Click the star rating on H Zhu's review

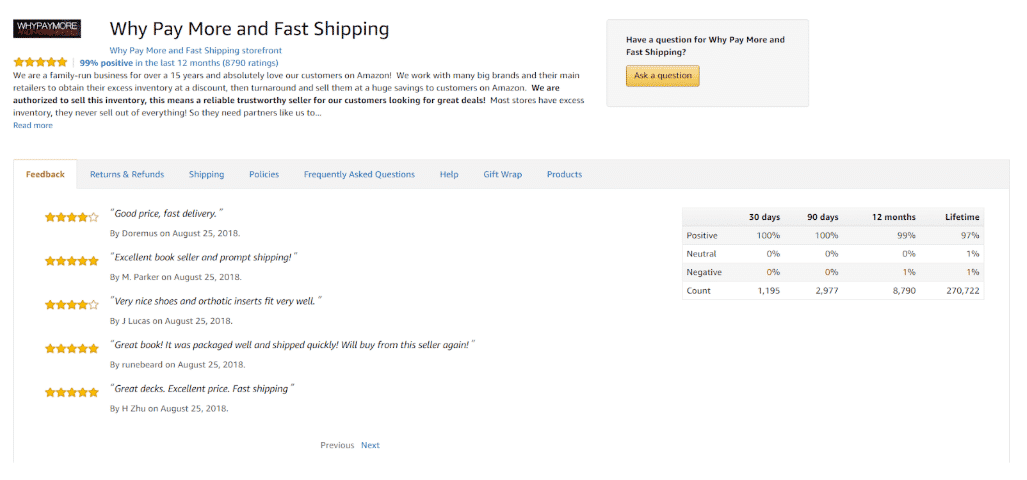[x=71, y=392]
